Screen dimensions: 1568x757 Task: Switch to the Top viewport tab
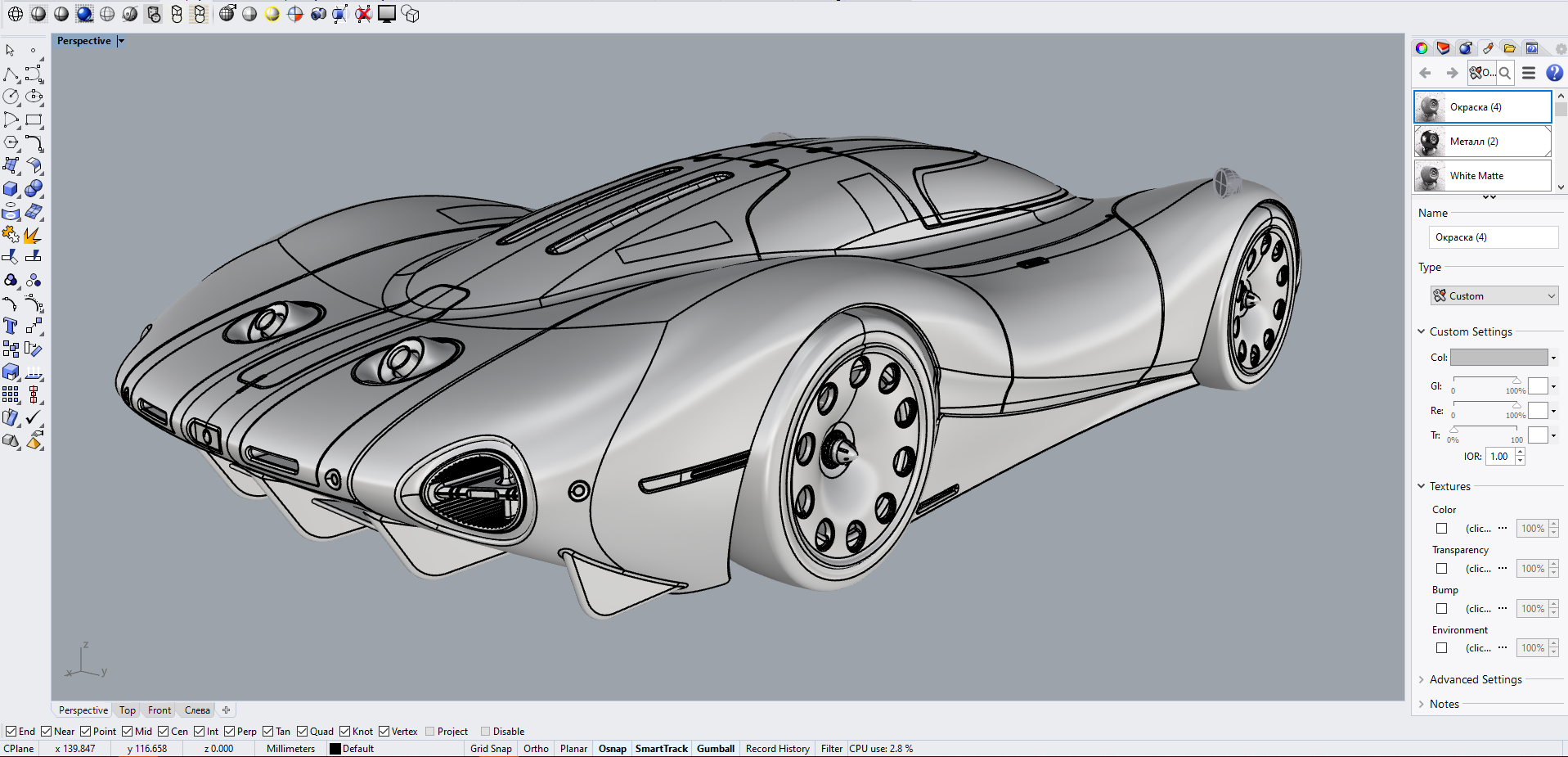(127, 710)
